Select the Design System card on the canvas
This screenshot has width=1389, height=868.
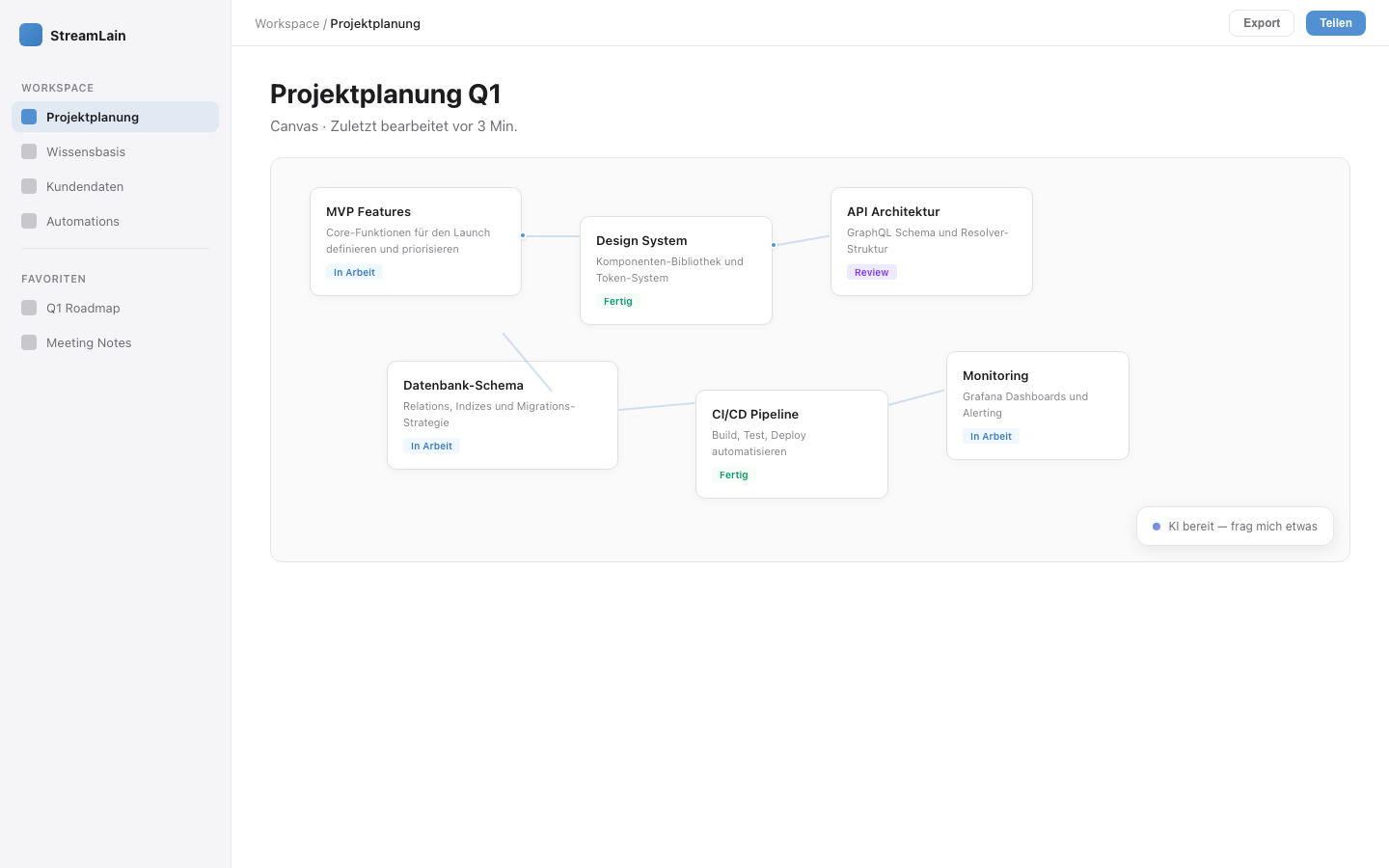(675, 270)
